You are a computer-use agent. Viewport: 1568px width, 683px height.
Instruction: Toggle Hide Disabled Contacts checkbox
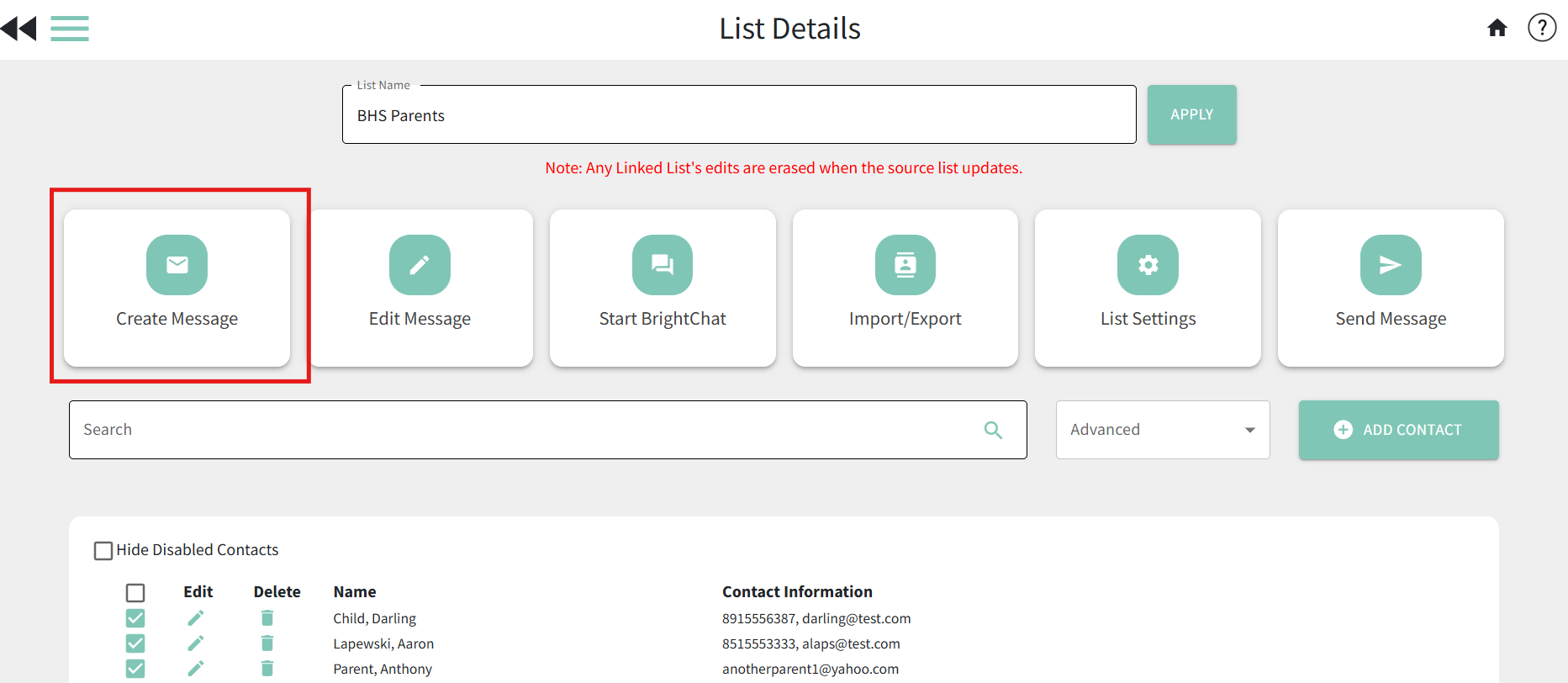pos(103,551)
